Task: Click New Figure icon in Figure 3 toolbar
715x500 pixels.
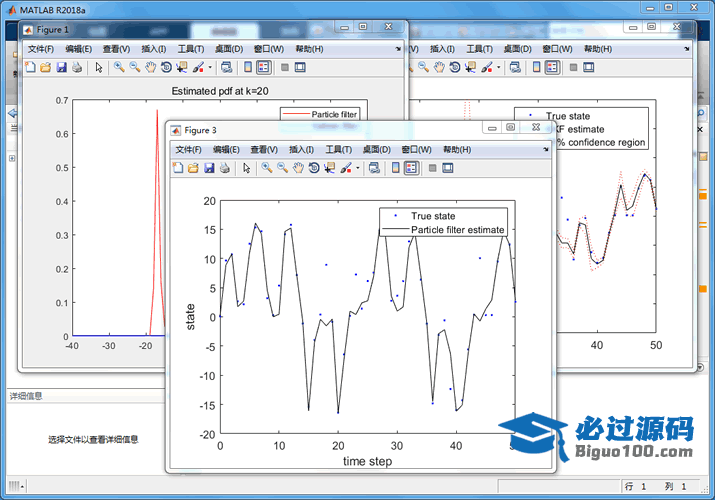Action: [x=178, y=168]
